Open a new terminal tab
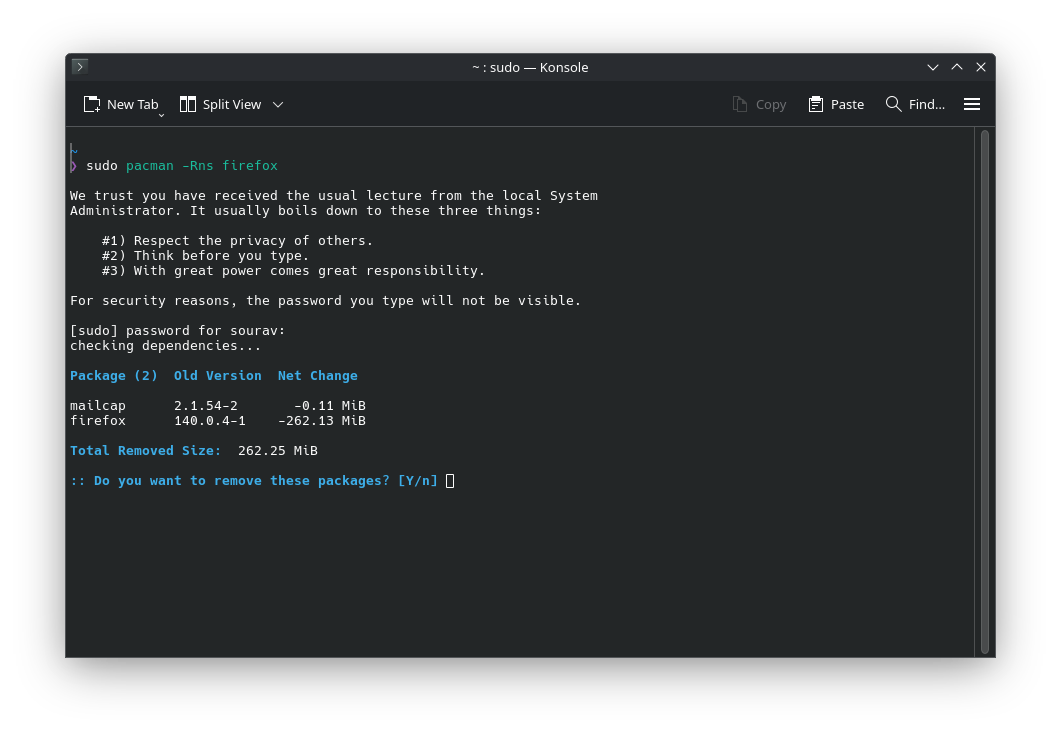This screenshot has width=1061, height=735. click(x=120, y=104)
